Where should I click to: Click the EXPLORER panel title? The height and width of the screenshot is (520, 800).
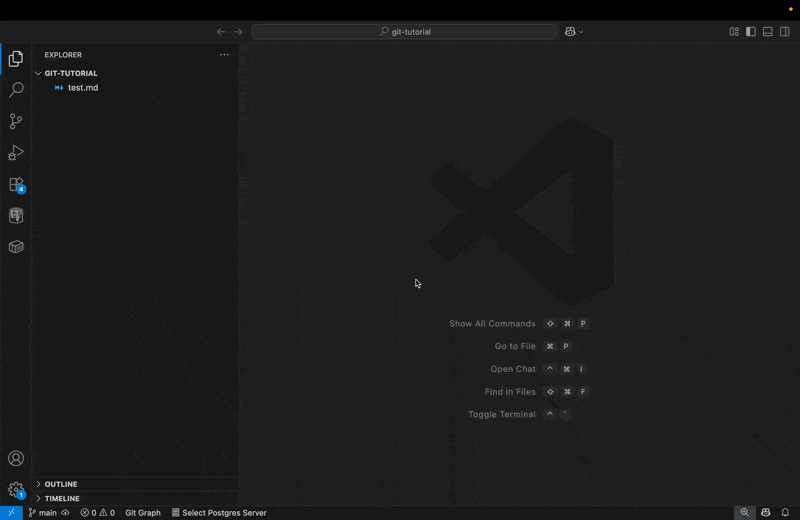click(63, 55)
